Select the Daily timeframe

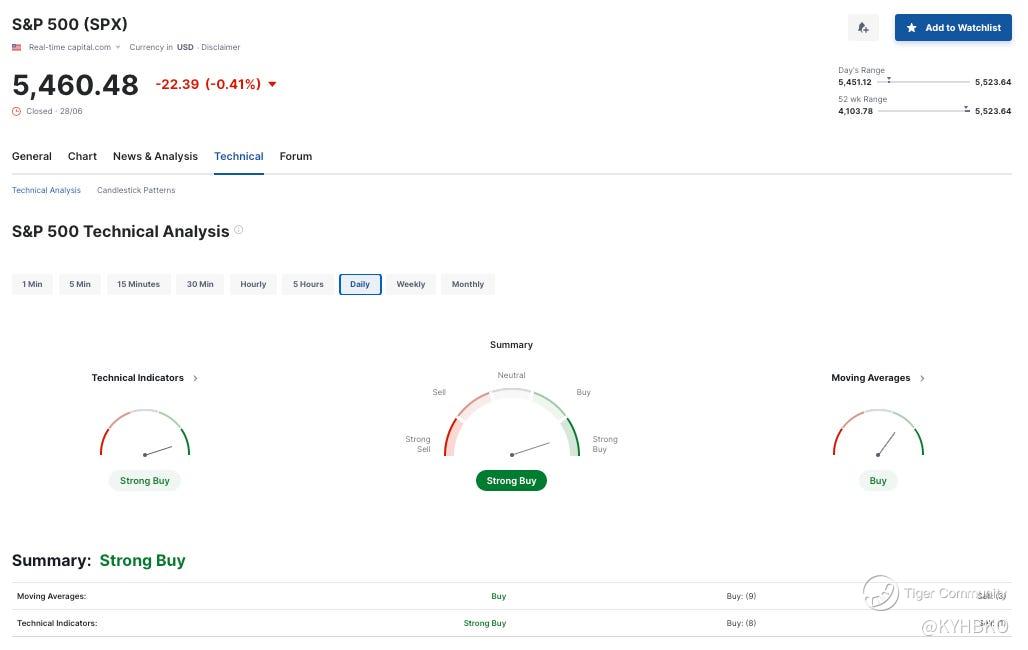[x=360, y=284]
